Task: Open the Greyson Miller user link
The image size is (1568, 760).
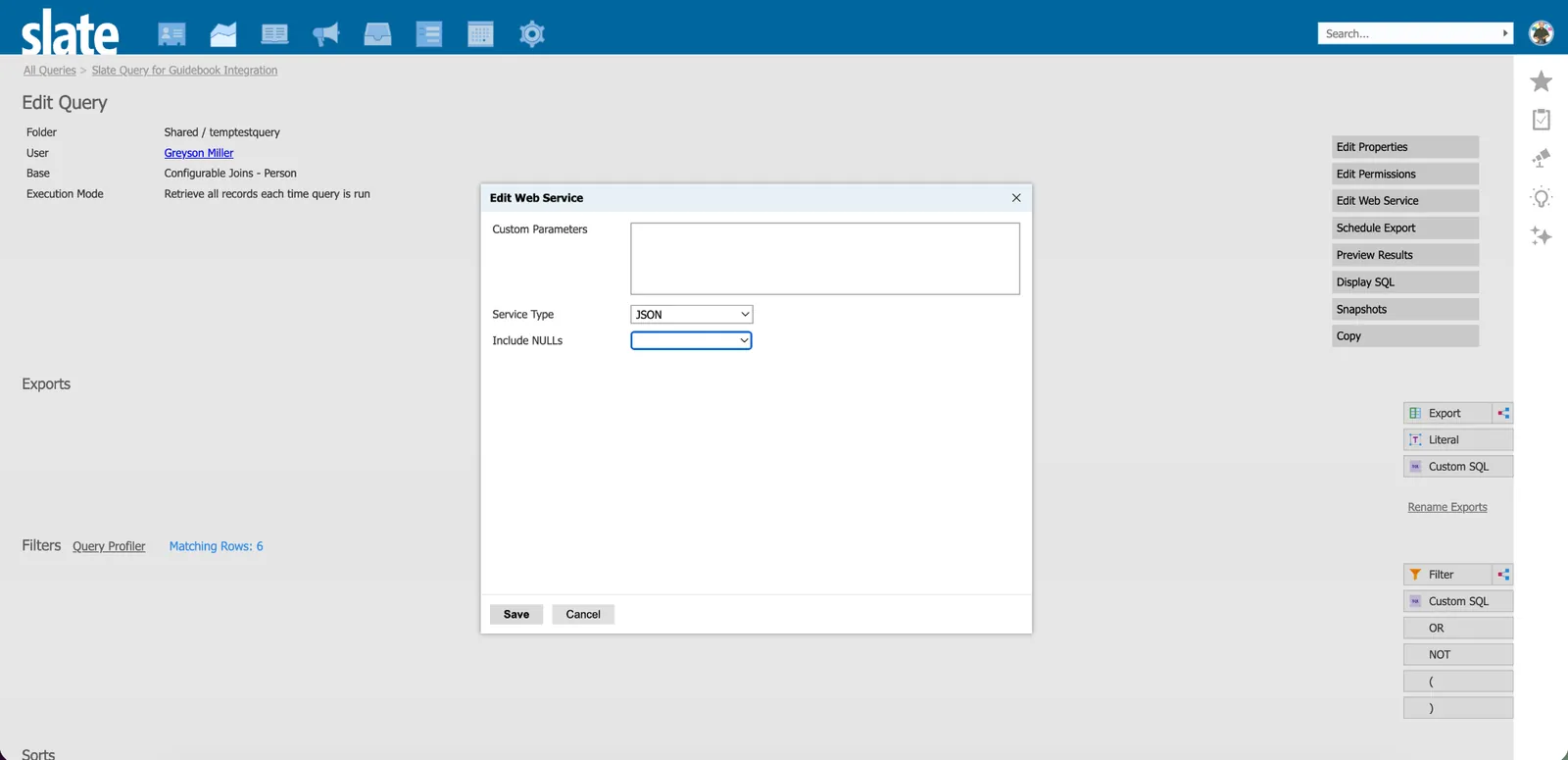Action: click(x=199, y=153)
